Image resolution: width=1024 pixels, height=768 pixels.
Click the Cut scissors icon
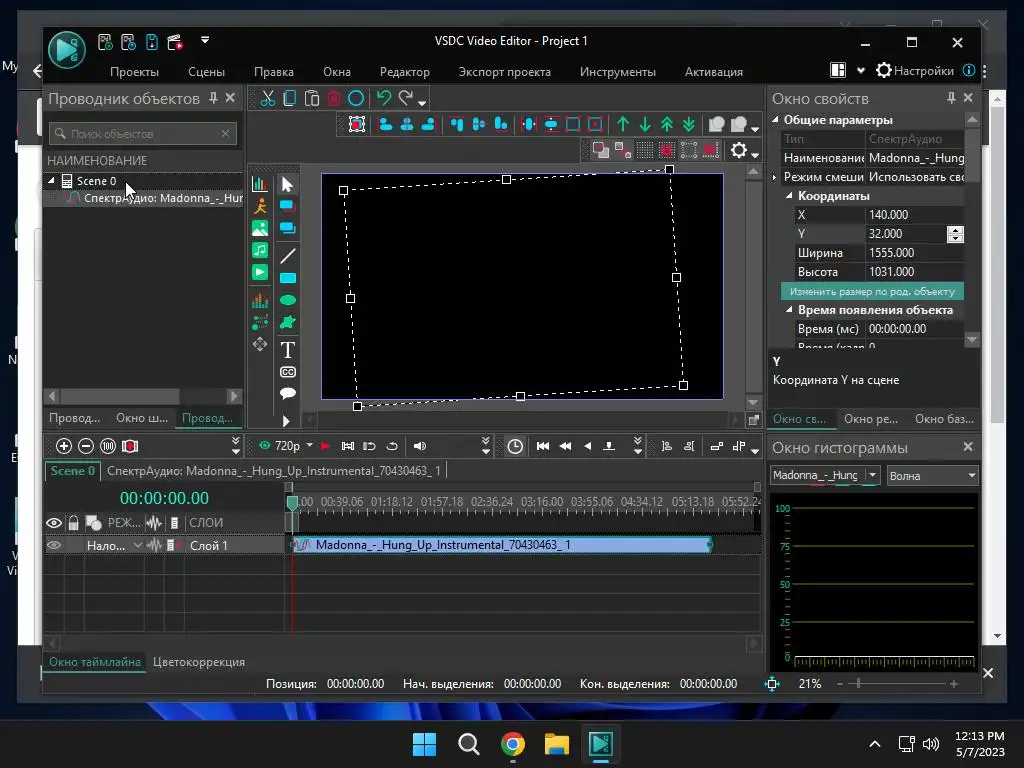click(x=268, y=98)
